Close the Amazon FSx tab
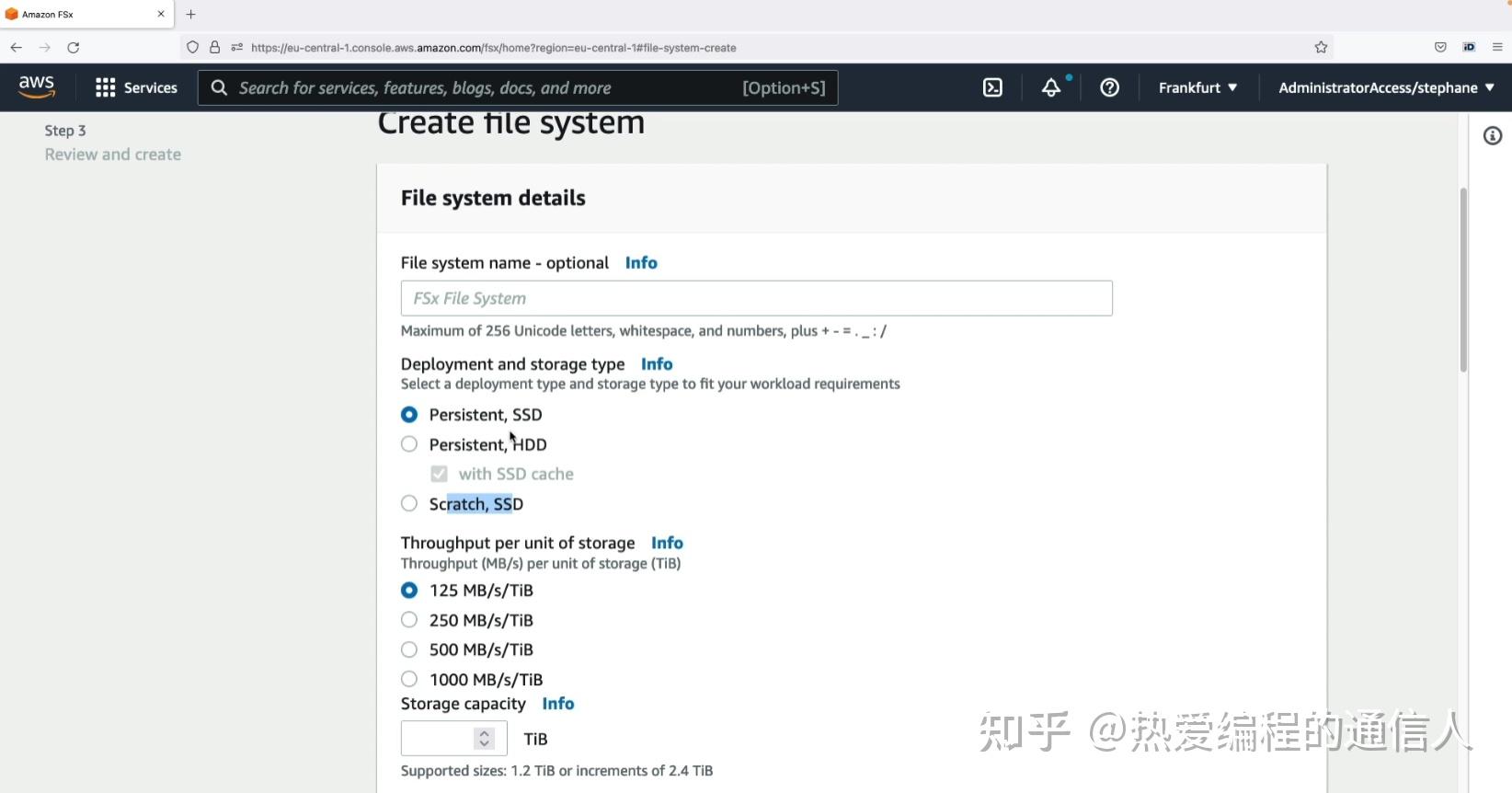Viewport: 1512px width, 793px height. 161,14
